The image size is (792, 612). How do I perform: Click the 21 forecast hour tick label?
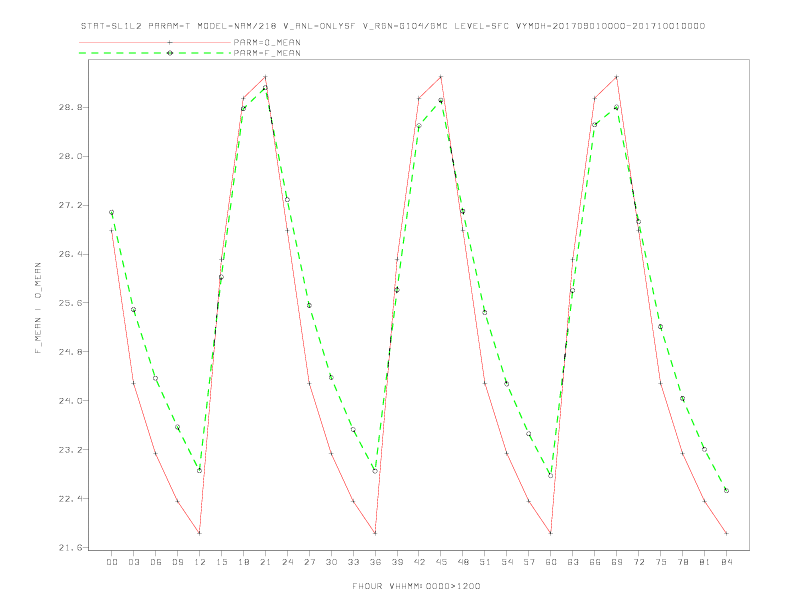[265, 562]
